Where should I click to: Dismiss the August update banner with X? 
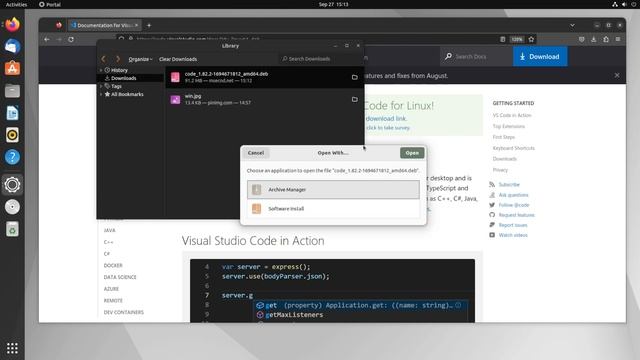617,76
